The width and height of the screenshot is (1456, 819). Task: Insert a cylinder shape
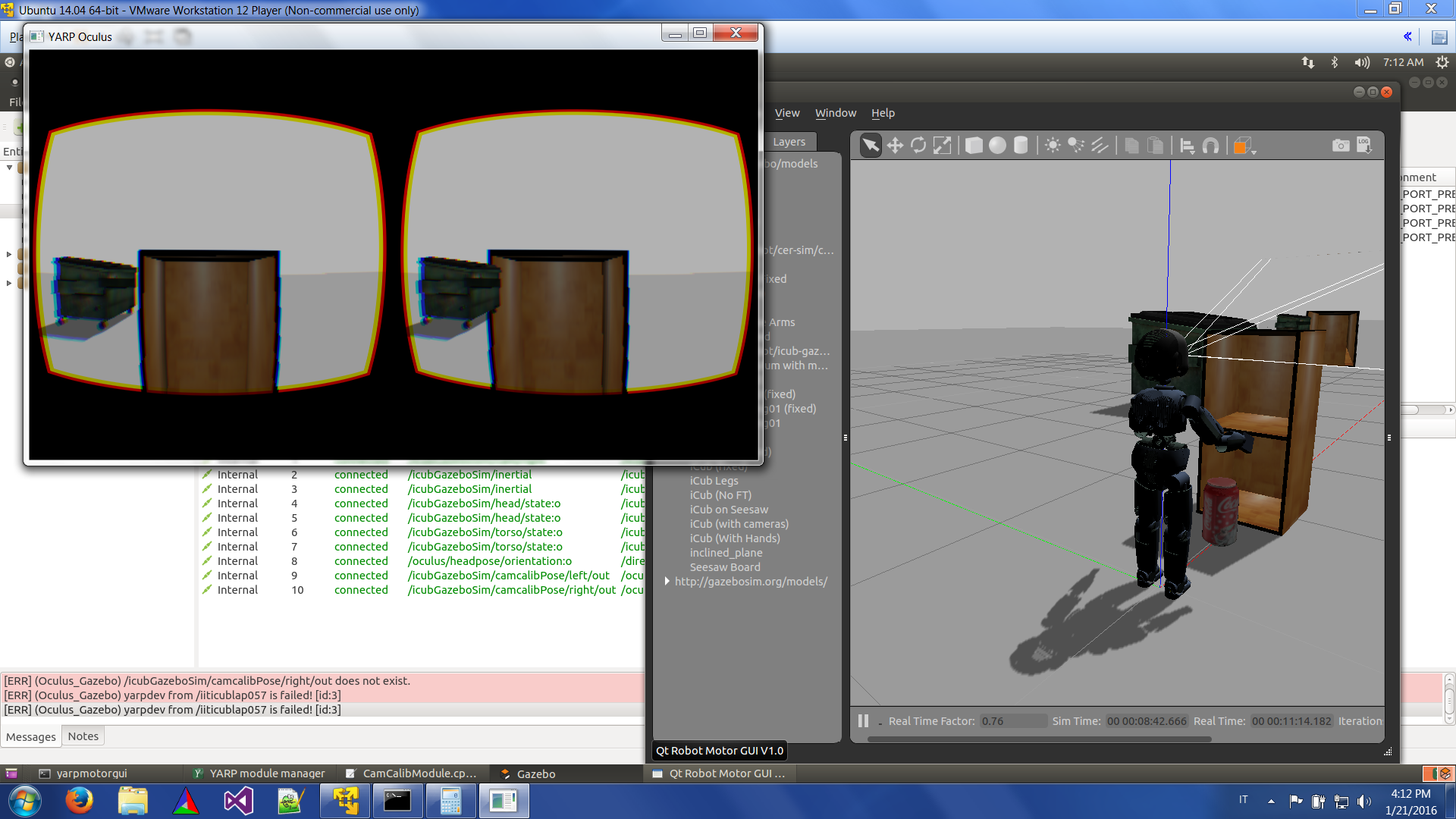(x=1021, y=146)
